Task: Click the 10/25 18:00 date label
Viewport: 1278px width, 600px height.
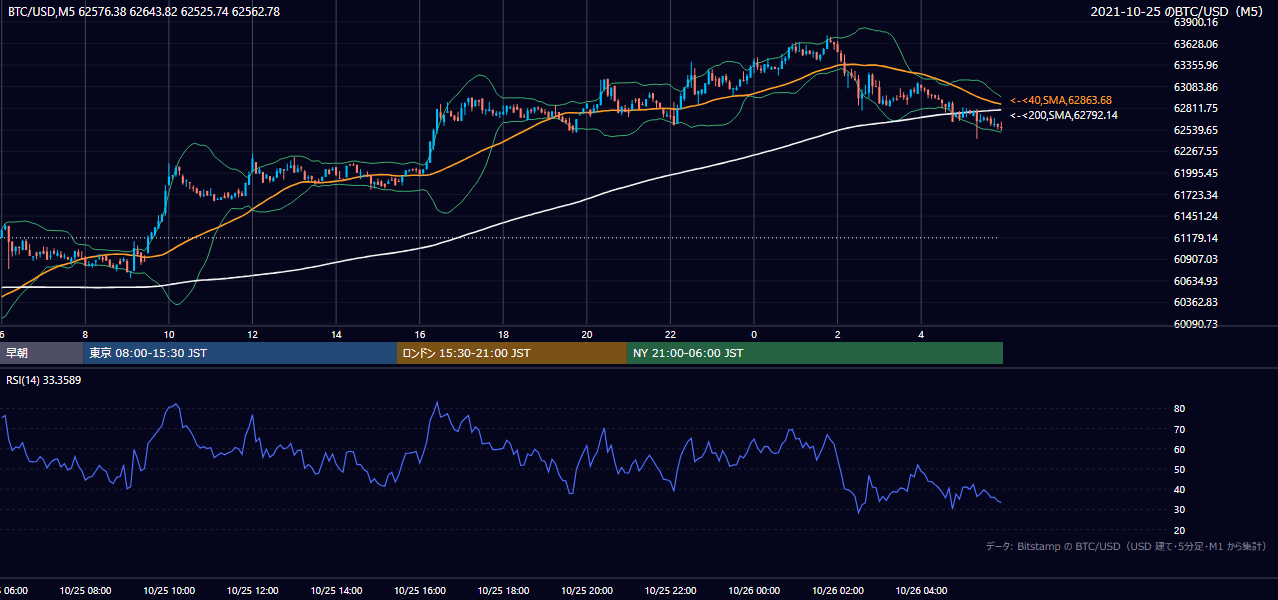Action: pyautogui.click(x=503, y=591)
